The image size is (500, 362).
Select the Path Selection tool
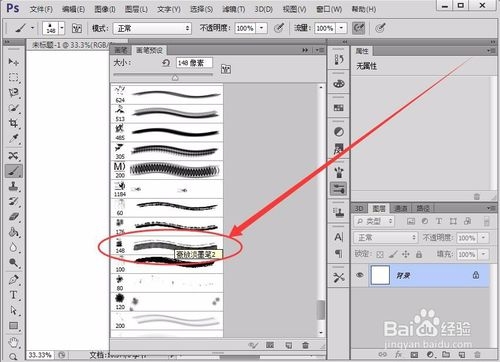click(x=13, y=310)
